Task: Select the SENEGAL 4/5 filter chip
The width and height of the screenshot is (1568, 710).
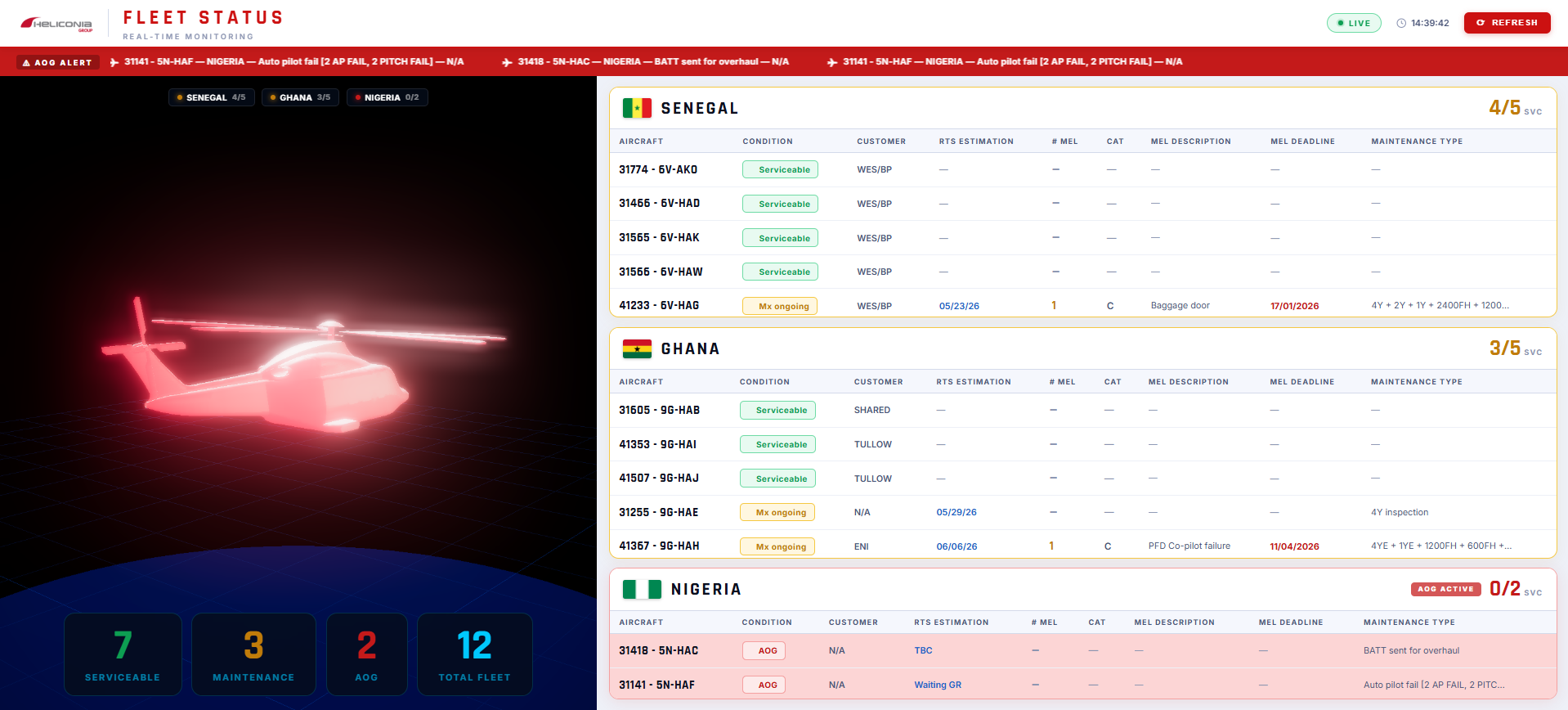Action: pos(212,97)
